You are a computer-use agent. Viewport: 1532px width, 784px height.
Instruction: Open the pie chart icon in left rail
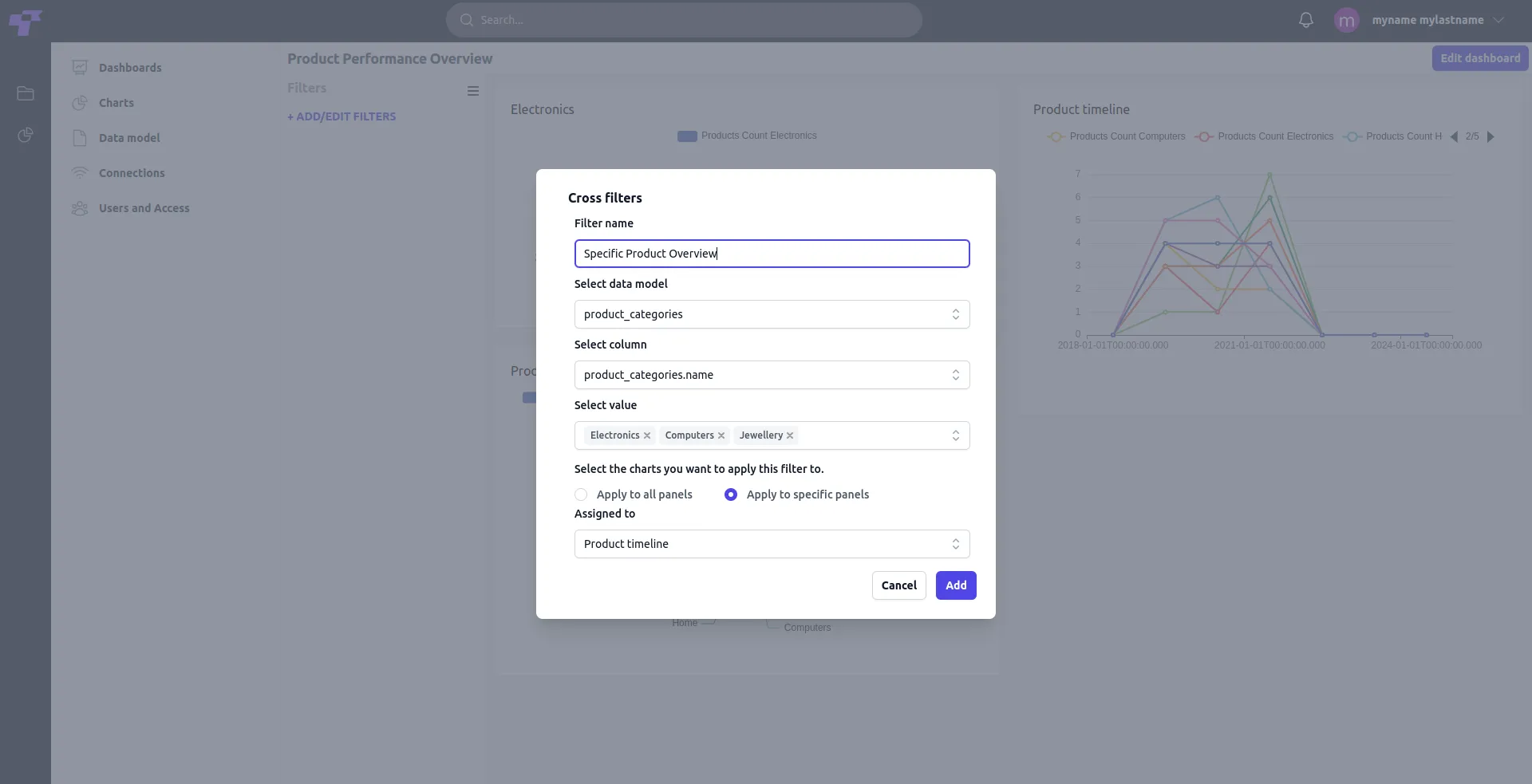26,135
